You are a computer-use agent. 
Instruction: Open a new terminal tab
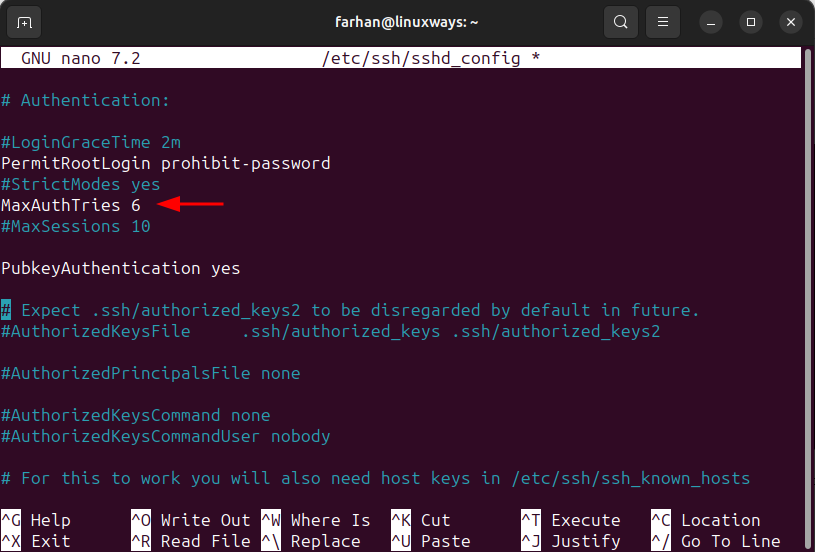coord(24,22)
